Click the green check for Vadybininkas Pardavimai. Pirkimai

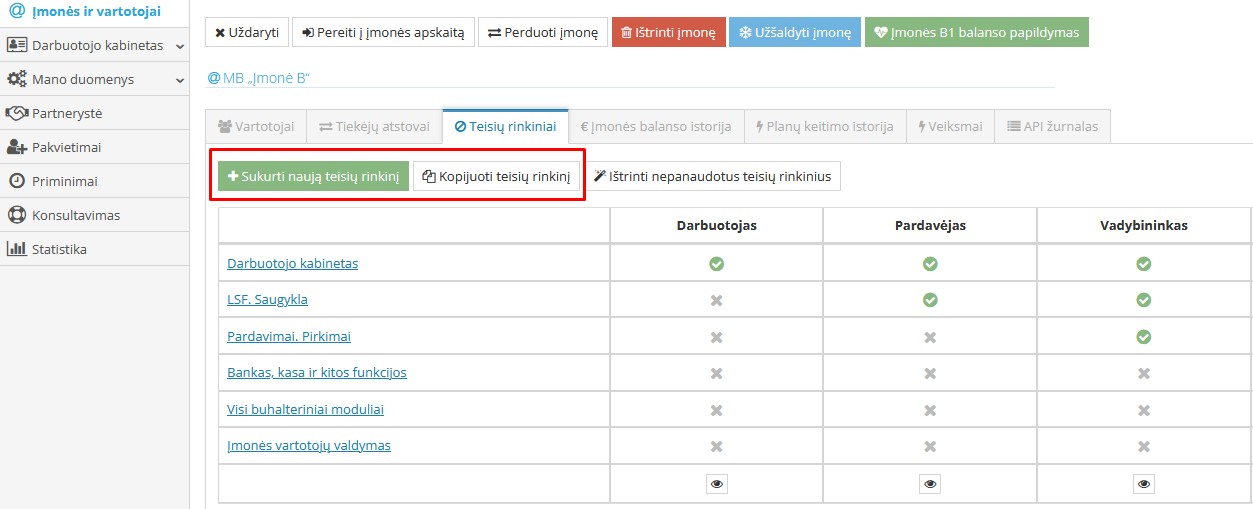tap(1144, 337)
